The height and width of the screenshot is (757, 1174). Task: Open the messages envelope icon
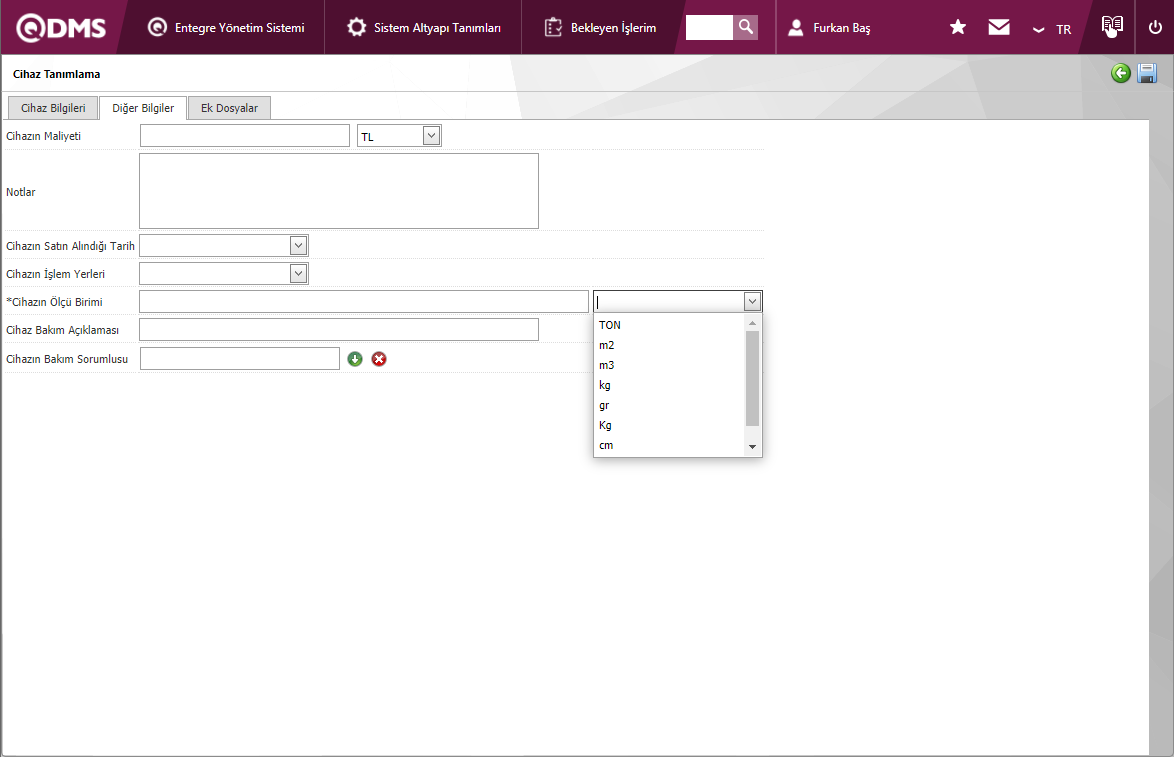pyautogui.click(x=998, y=28)
